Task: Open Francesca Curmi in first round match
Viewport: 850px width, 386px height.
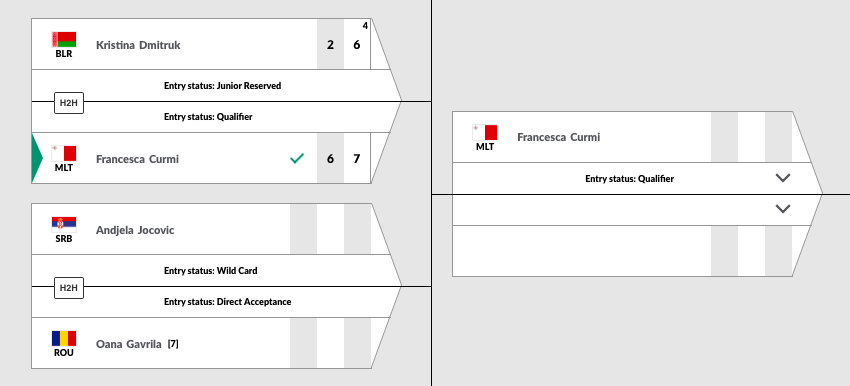Action: coord(137,159)
